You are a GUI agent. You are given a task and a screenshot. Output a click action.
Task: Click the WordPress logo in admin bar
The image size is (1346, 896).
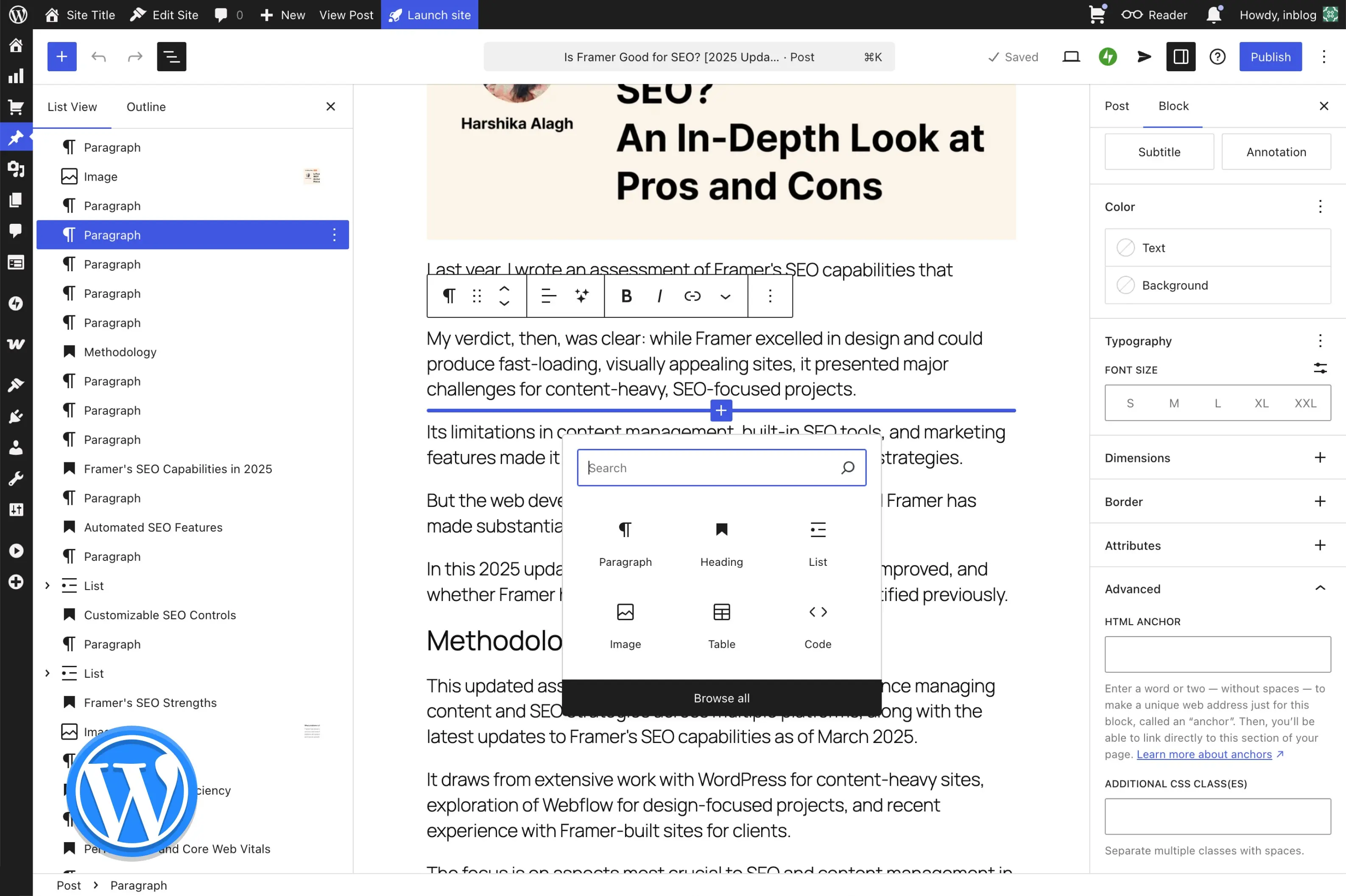click(x=18, y=14)
